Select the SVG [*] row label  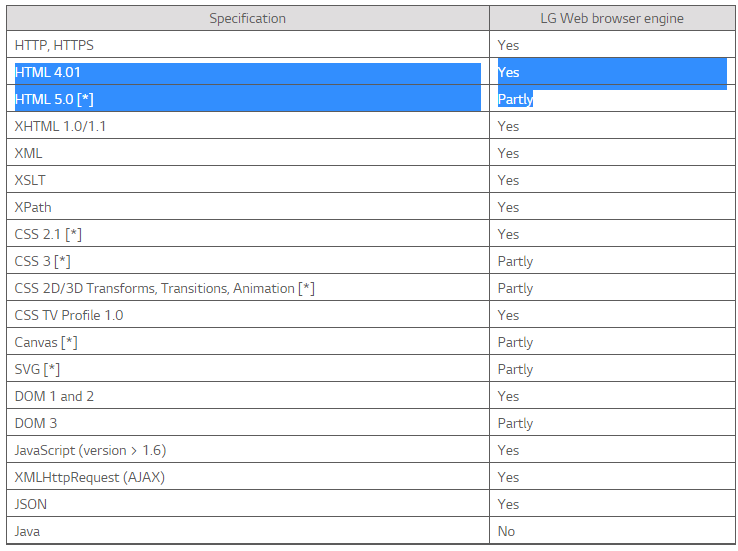(x=37, y=369)
